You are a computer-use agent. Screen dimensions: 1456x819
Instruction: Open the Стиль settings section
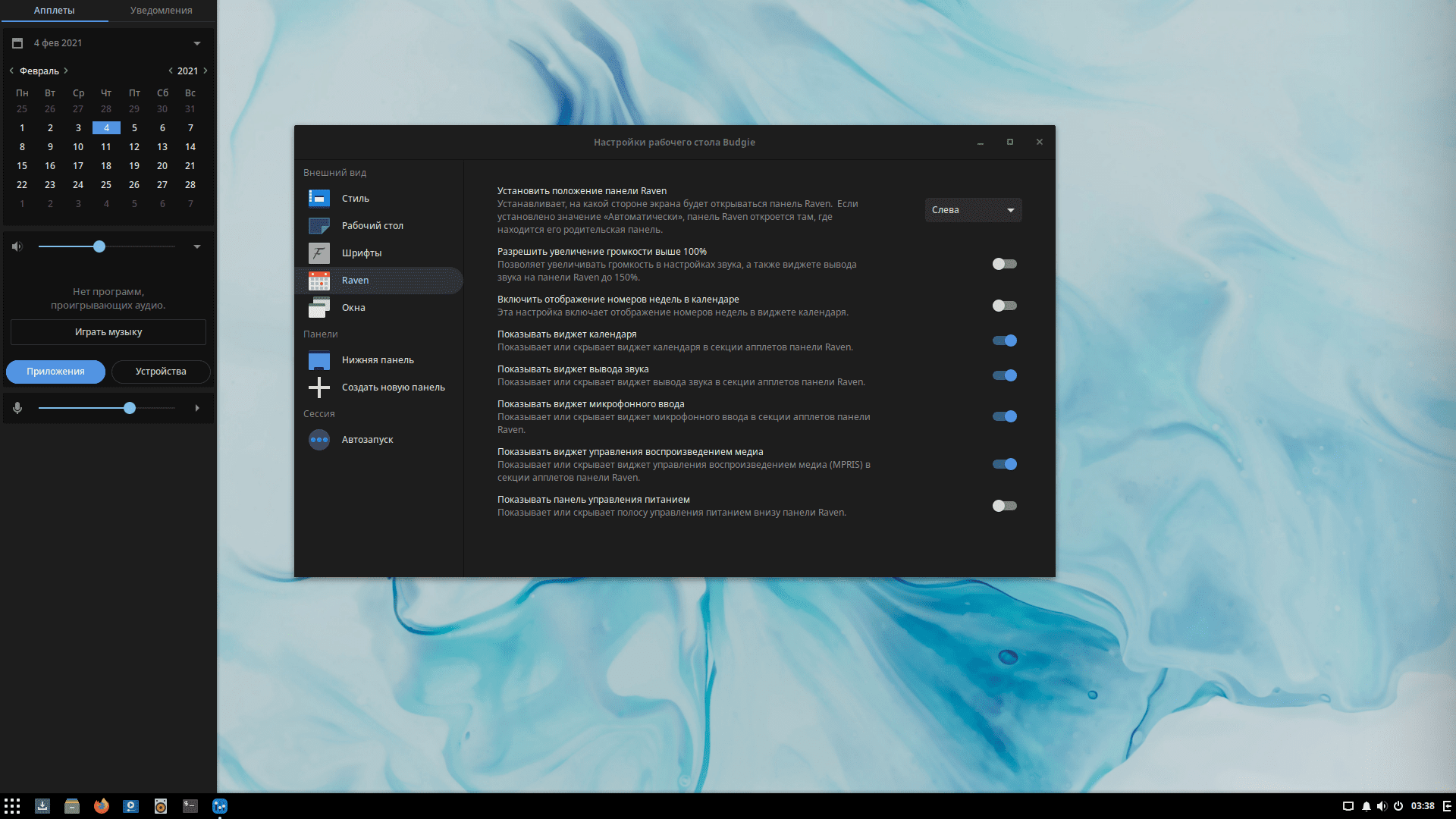(355, 199)
